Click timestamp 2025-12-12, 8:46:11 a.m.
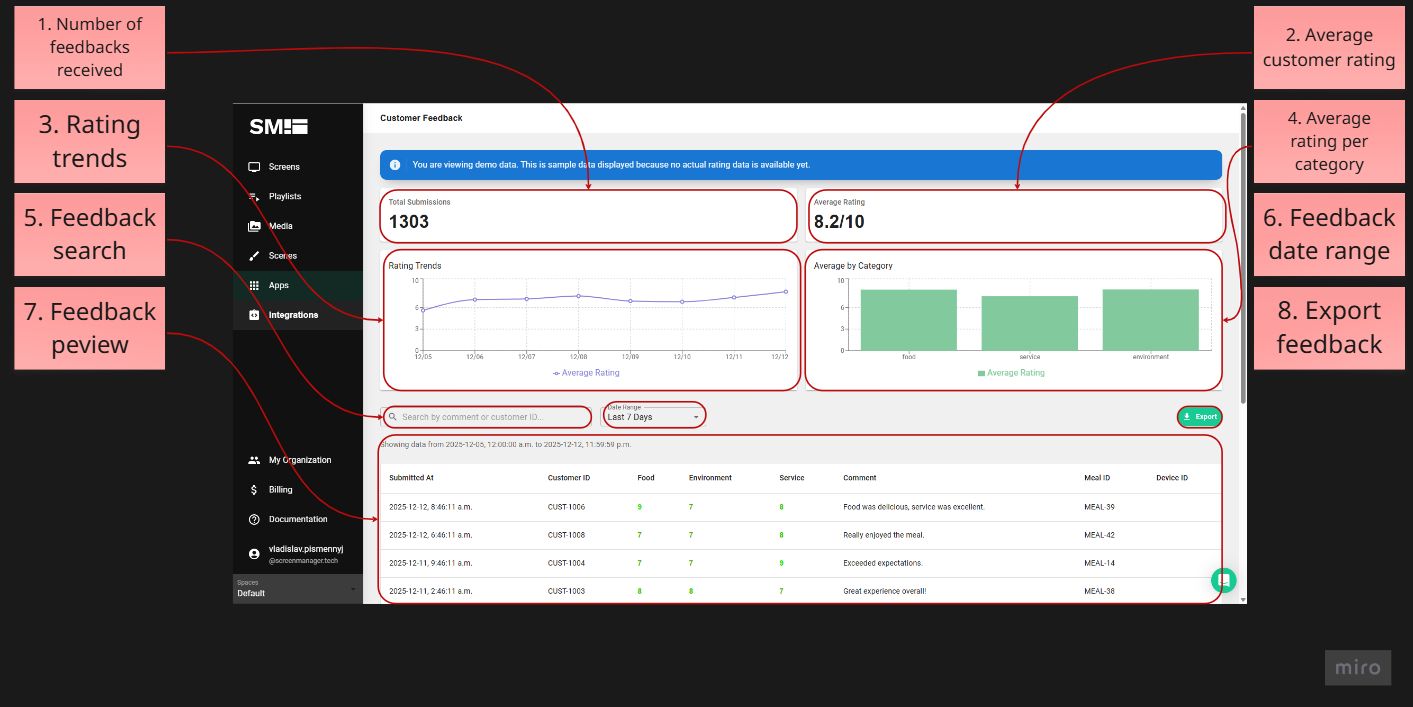This screenshot has width=1413, height=707. 431,507
